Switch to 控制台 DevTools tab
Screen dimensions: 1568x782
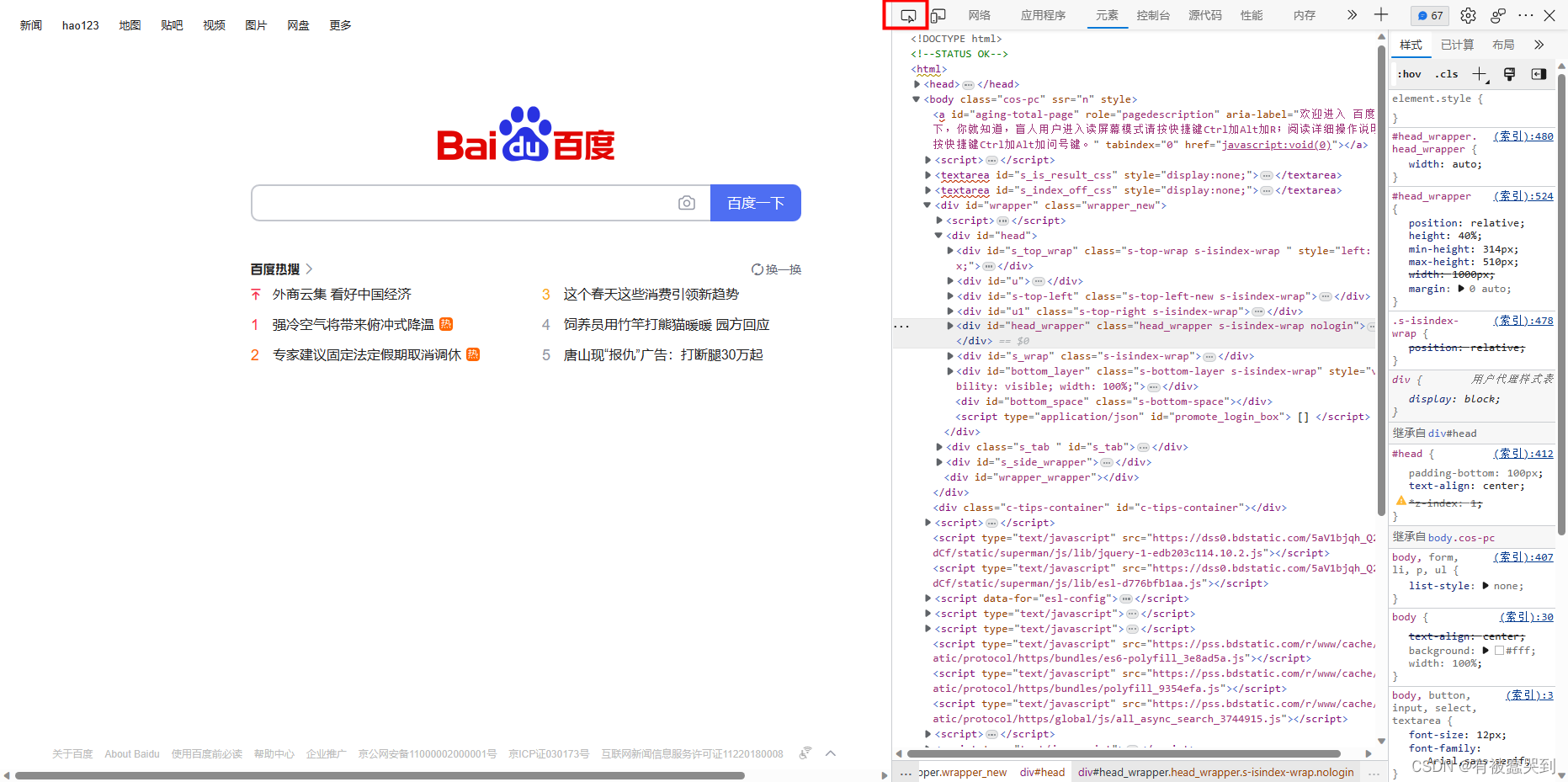(x=1153, y=15)
